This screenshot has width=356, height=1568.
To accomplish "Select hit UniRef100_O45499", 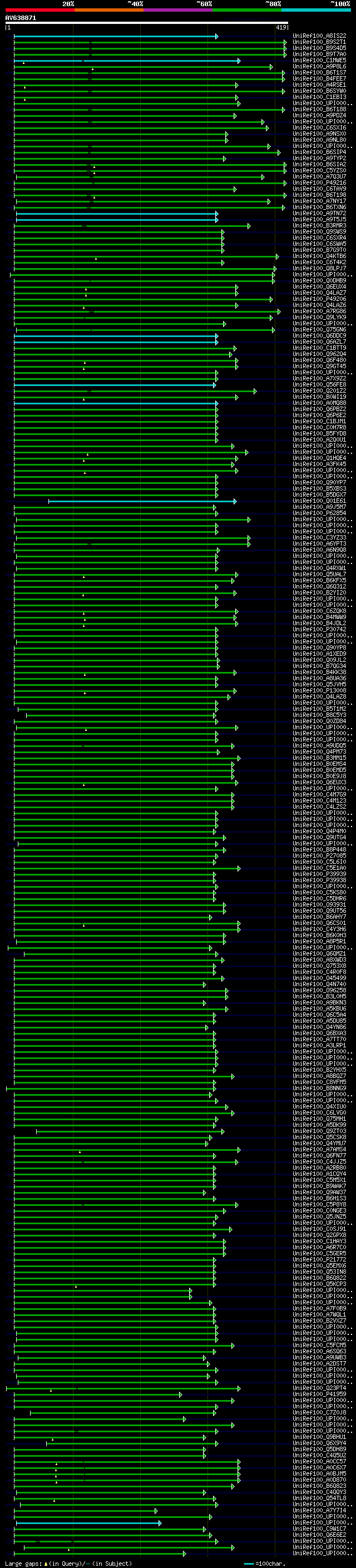I will tap(319, 978).
